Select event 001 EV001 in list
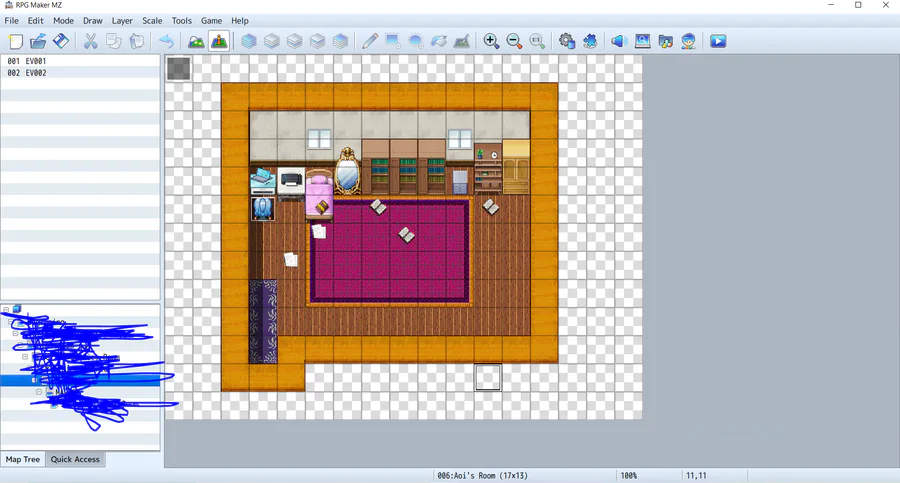This screenshot has width=900, height=483. (80, 61)
